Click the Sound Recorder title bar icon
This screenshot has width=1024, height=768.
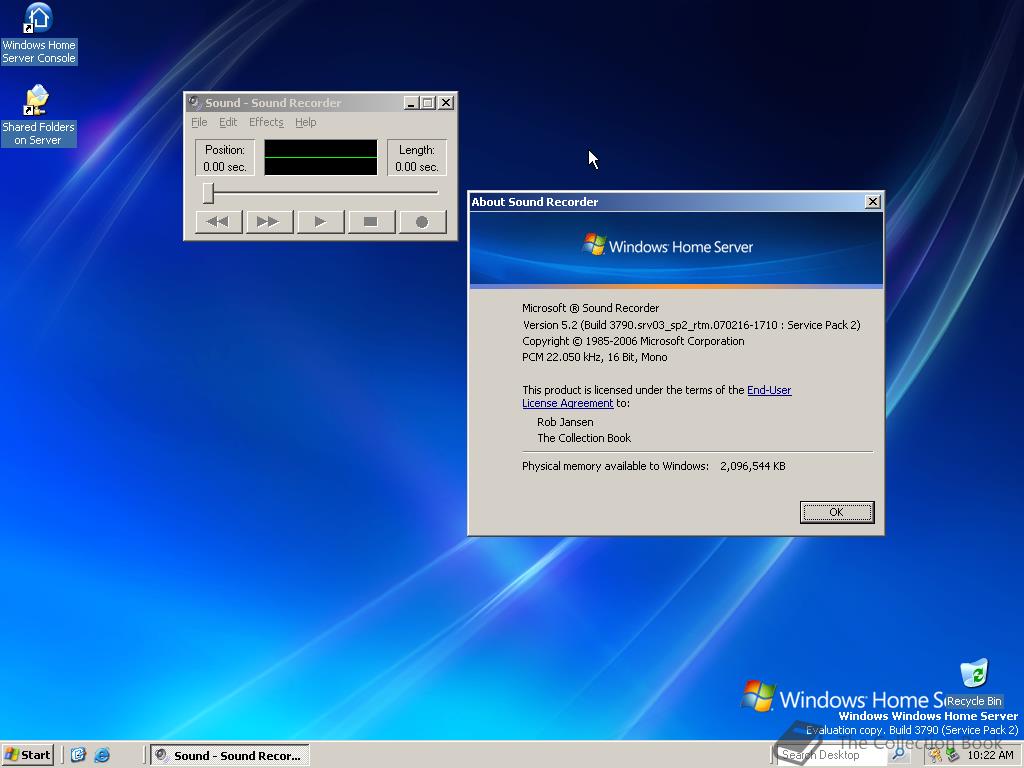pyautogui.click(x=194, y=103)
